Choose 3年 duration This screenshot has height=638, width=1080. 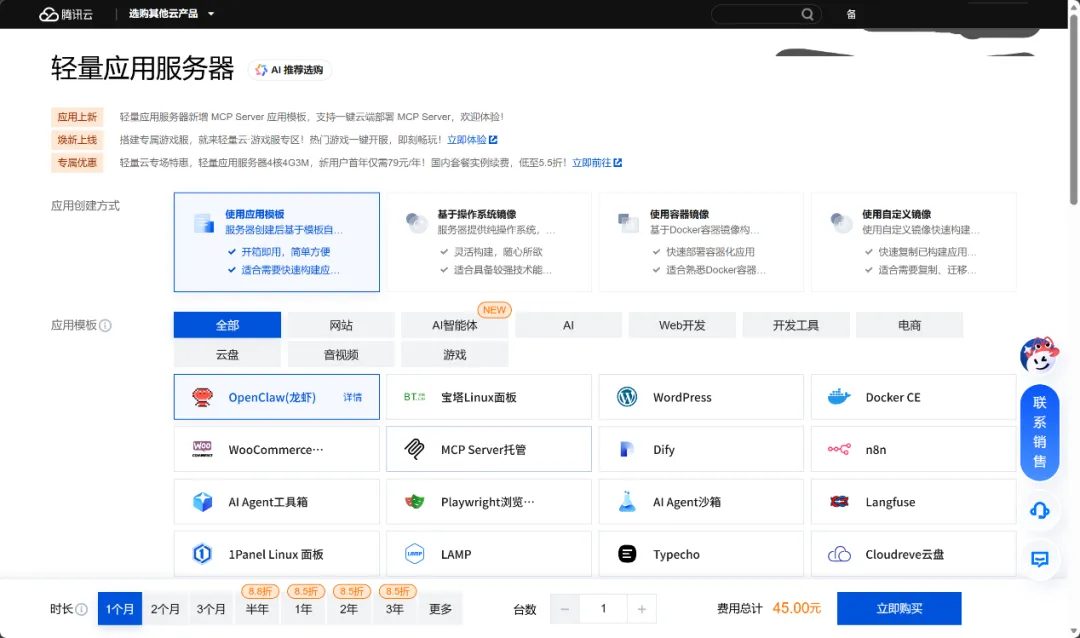(395, 608)
